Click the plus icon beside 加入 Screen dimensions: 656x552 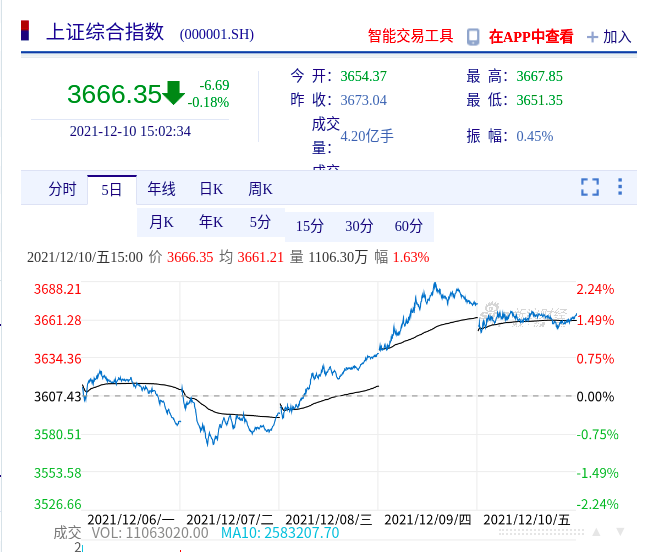click(592, 37)
